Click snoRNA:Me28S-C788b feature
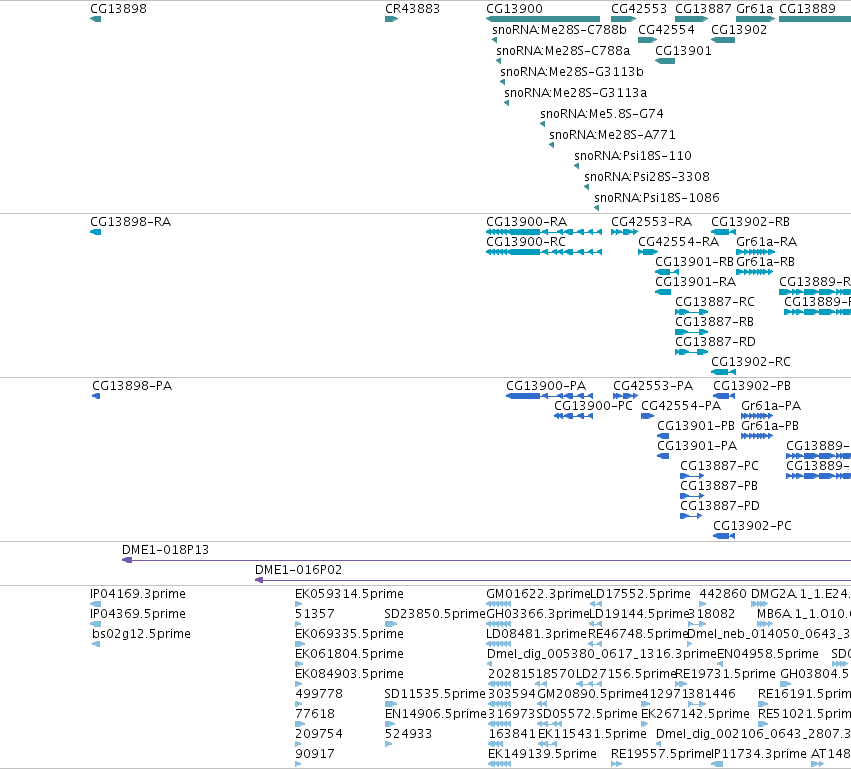 [494, 40]
